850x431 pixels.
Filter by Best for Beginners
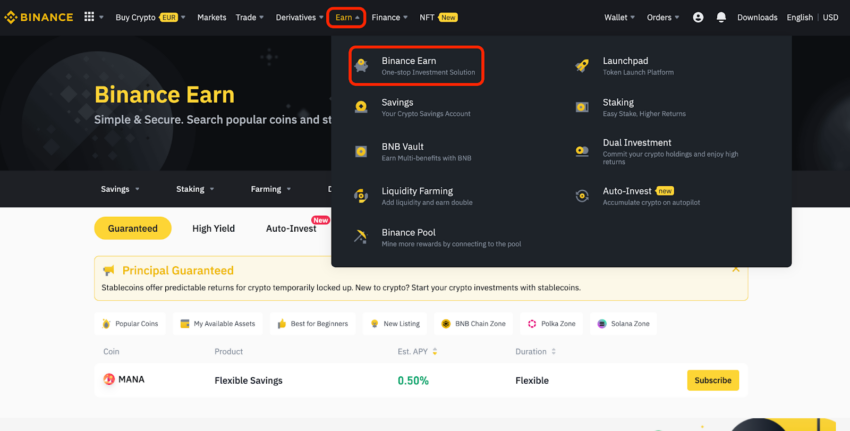[313, 324]
